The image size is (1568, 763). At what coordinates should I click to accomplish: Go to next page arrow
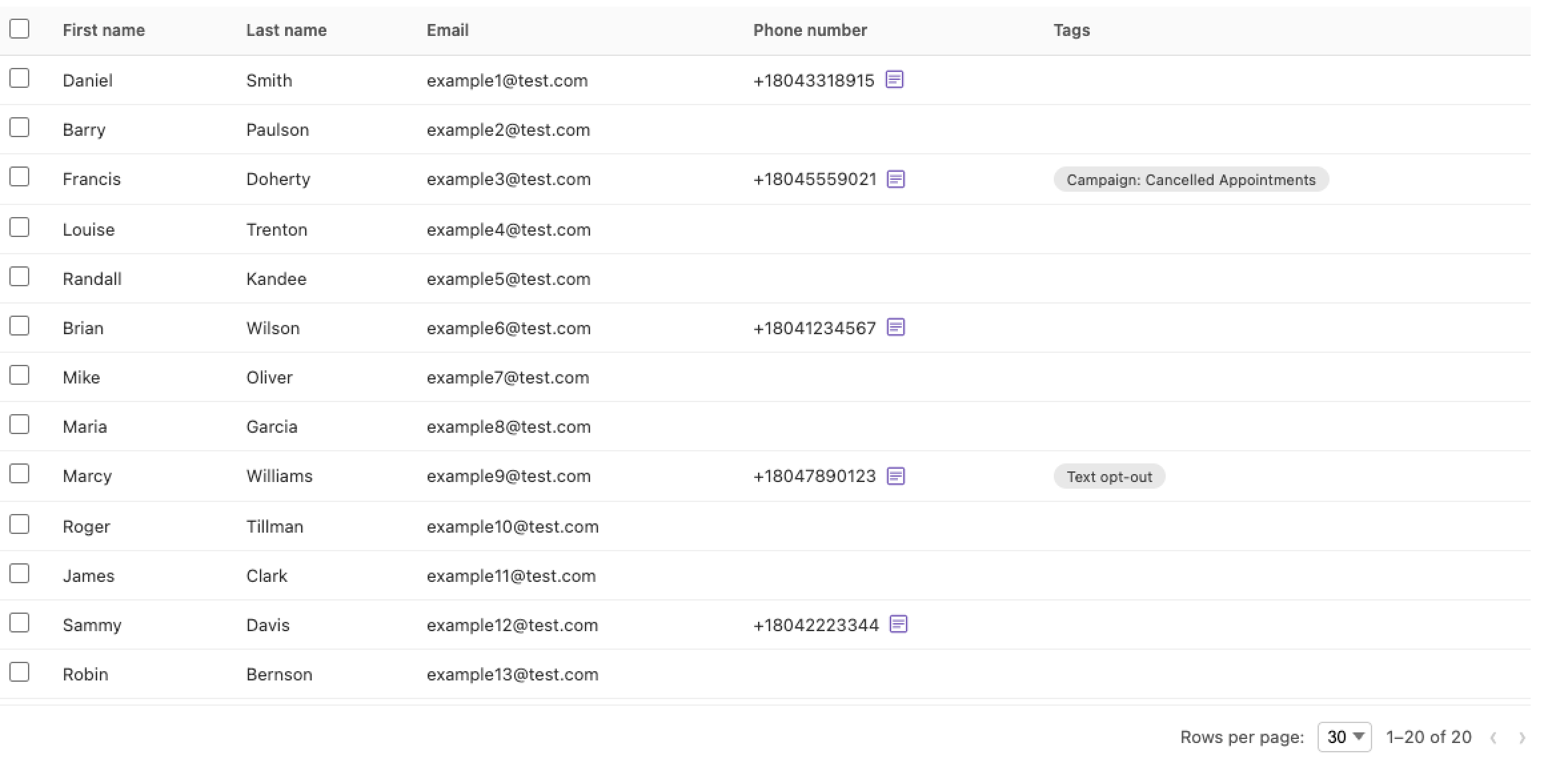tap(1522, 738)
